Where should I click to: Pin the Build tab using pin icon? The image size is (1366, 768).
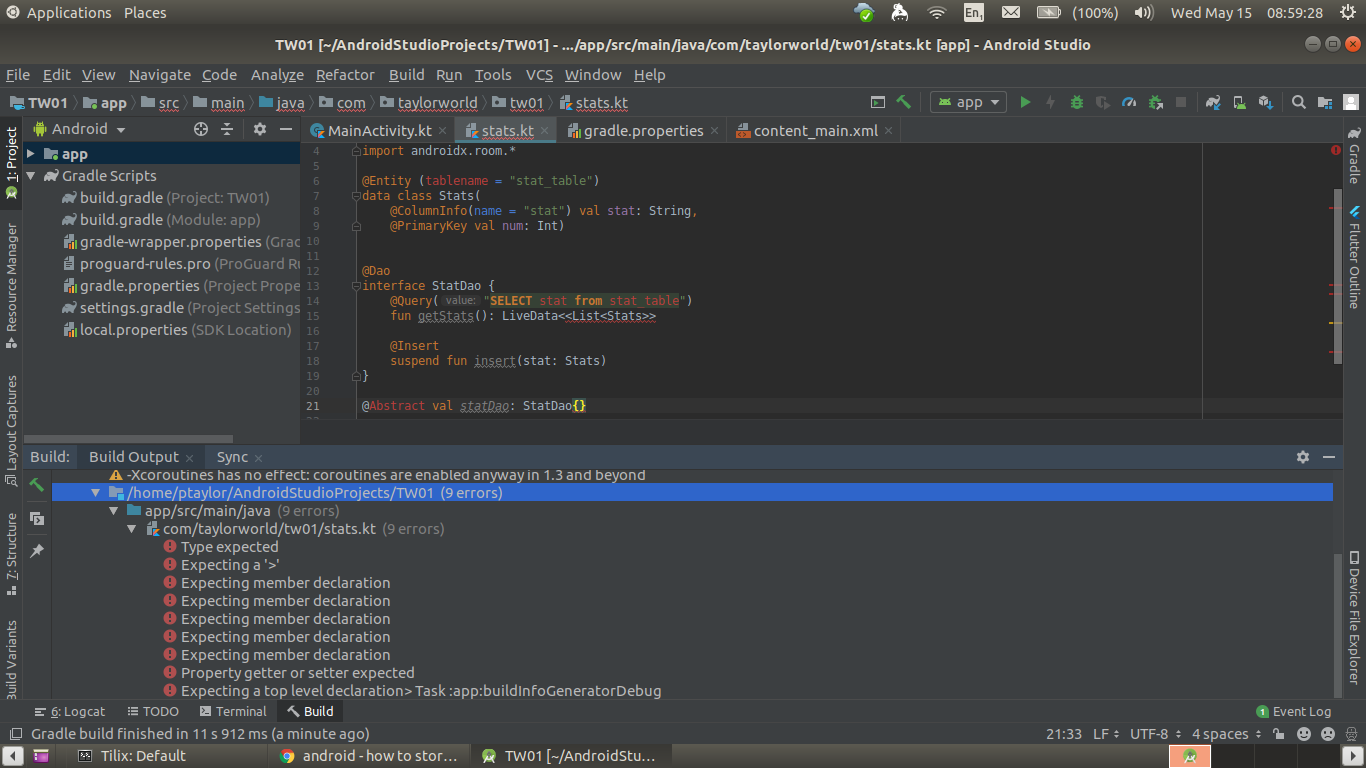(x=37, y=551)
